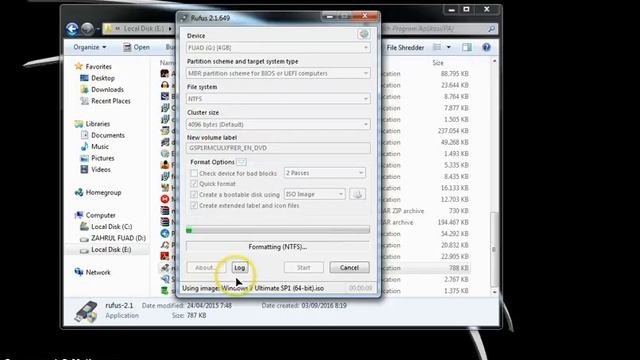The image size is (640, 360).
Task: Sort by the Size column header
Action: 438,63
